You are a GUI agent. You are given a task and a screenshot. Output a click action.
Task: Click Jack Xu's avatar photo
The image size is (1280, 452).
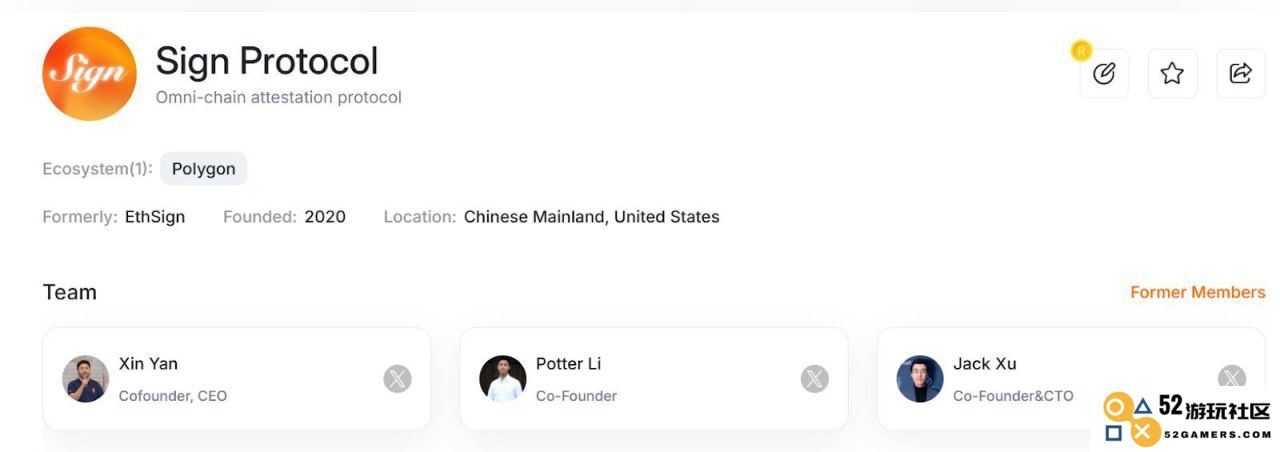pos(919,379)
